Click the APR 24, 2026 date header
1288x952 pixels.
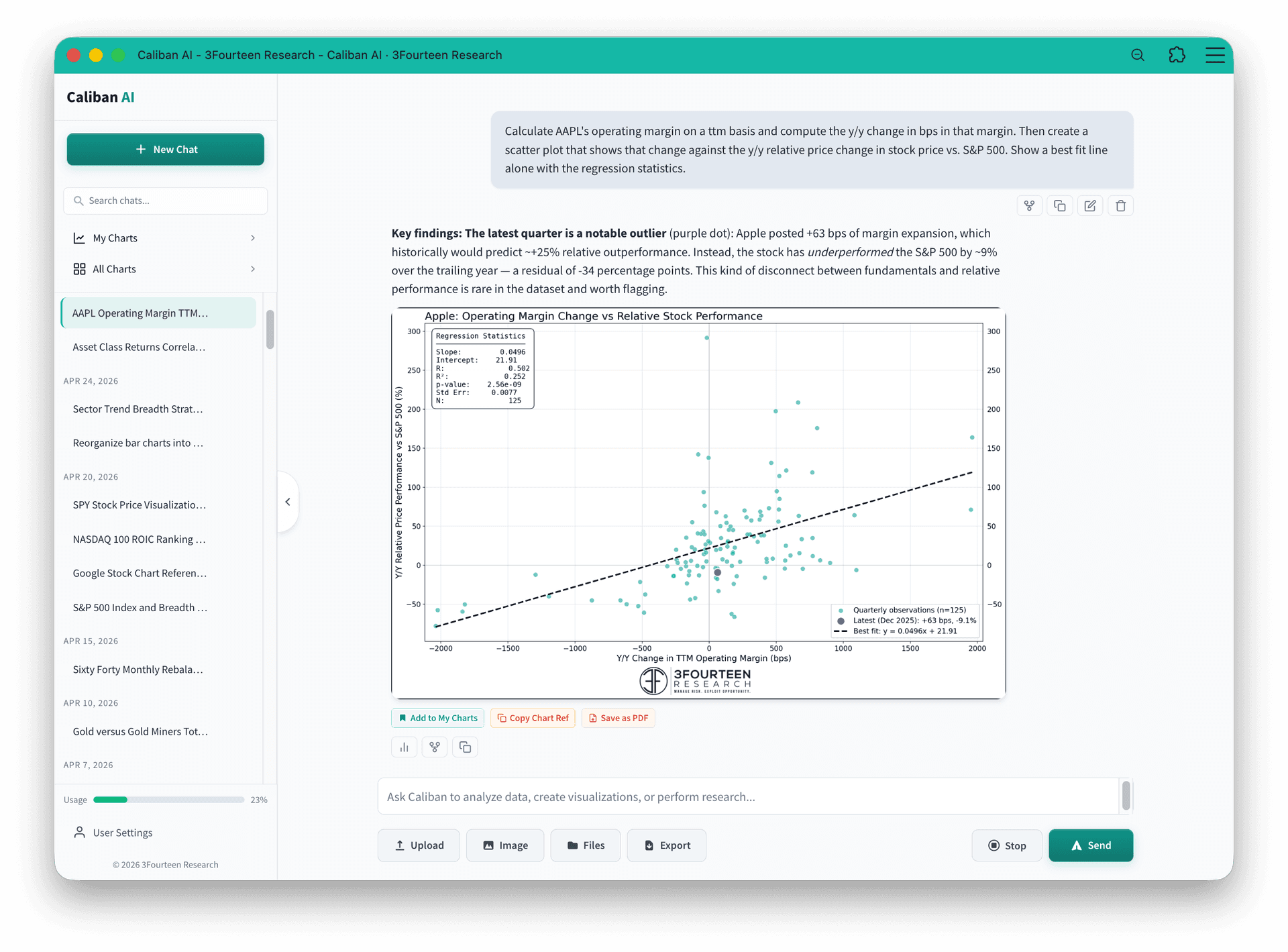point(91,381)
